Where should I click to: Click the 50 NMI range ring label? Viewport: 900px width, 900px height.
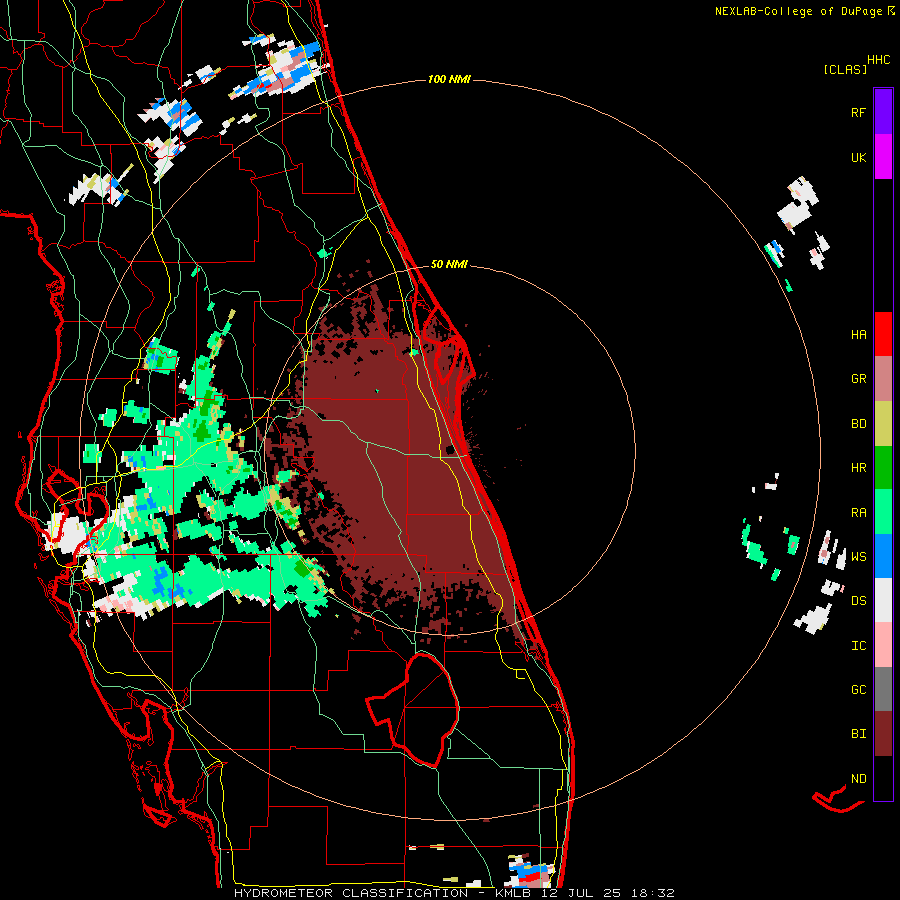(x=449, y=264)
